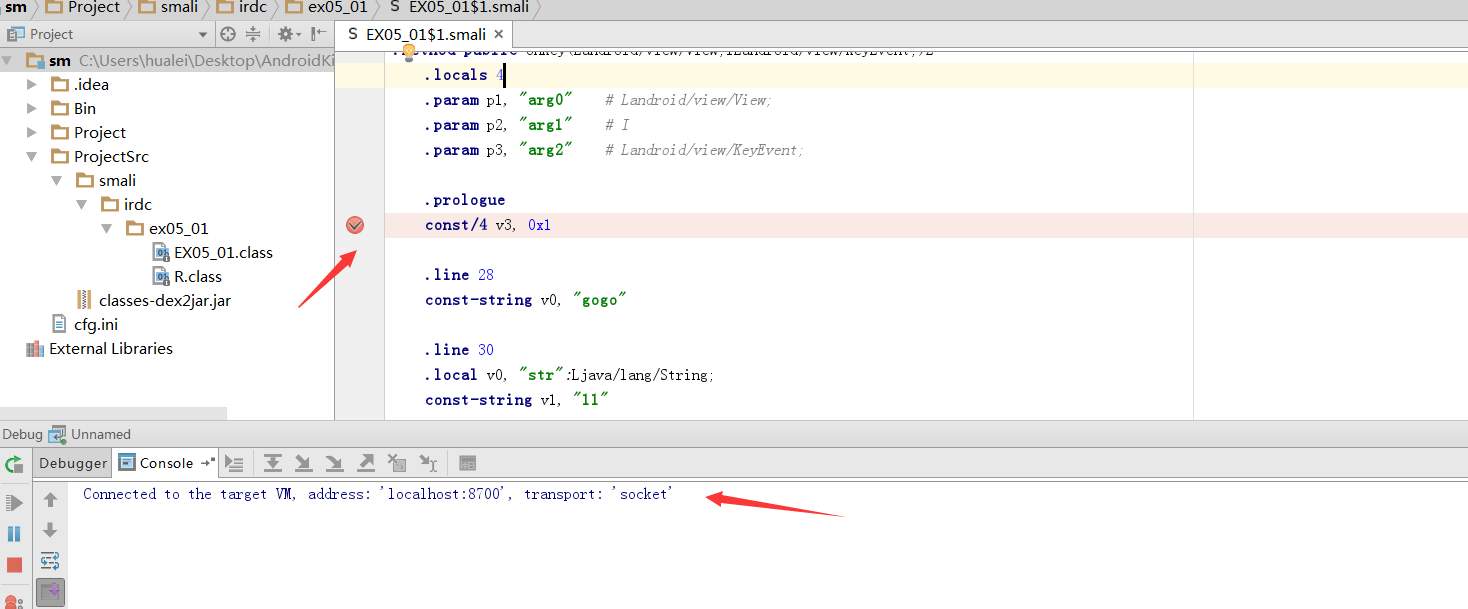Image resolution: width=1468 pixels, height=609 pixels.
Task: Click the Step Out debugger icon
Action: click(x=366, y=463)
